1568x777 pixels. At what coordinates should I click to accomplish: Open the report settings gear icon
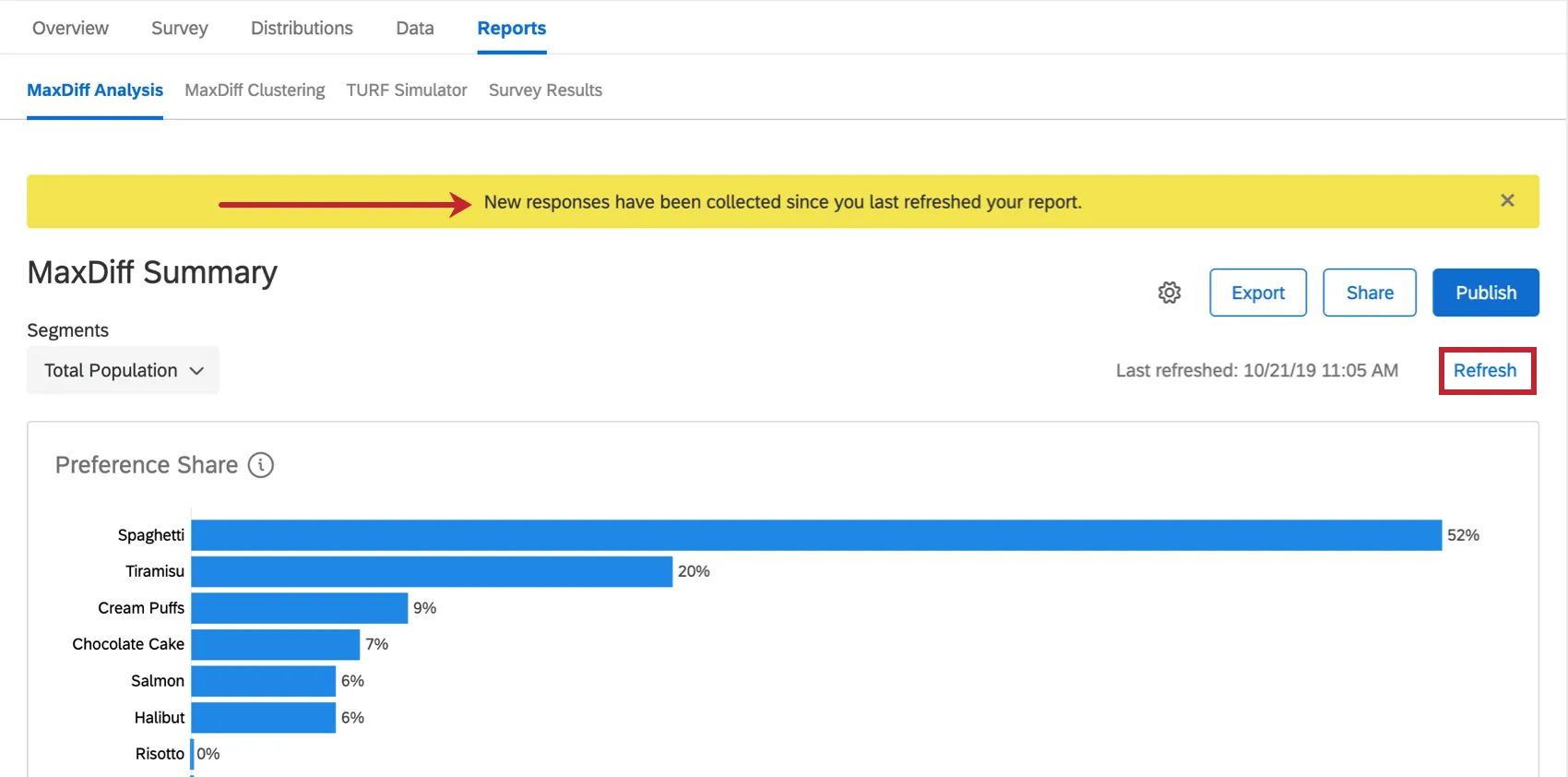coord(1170,293)
